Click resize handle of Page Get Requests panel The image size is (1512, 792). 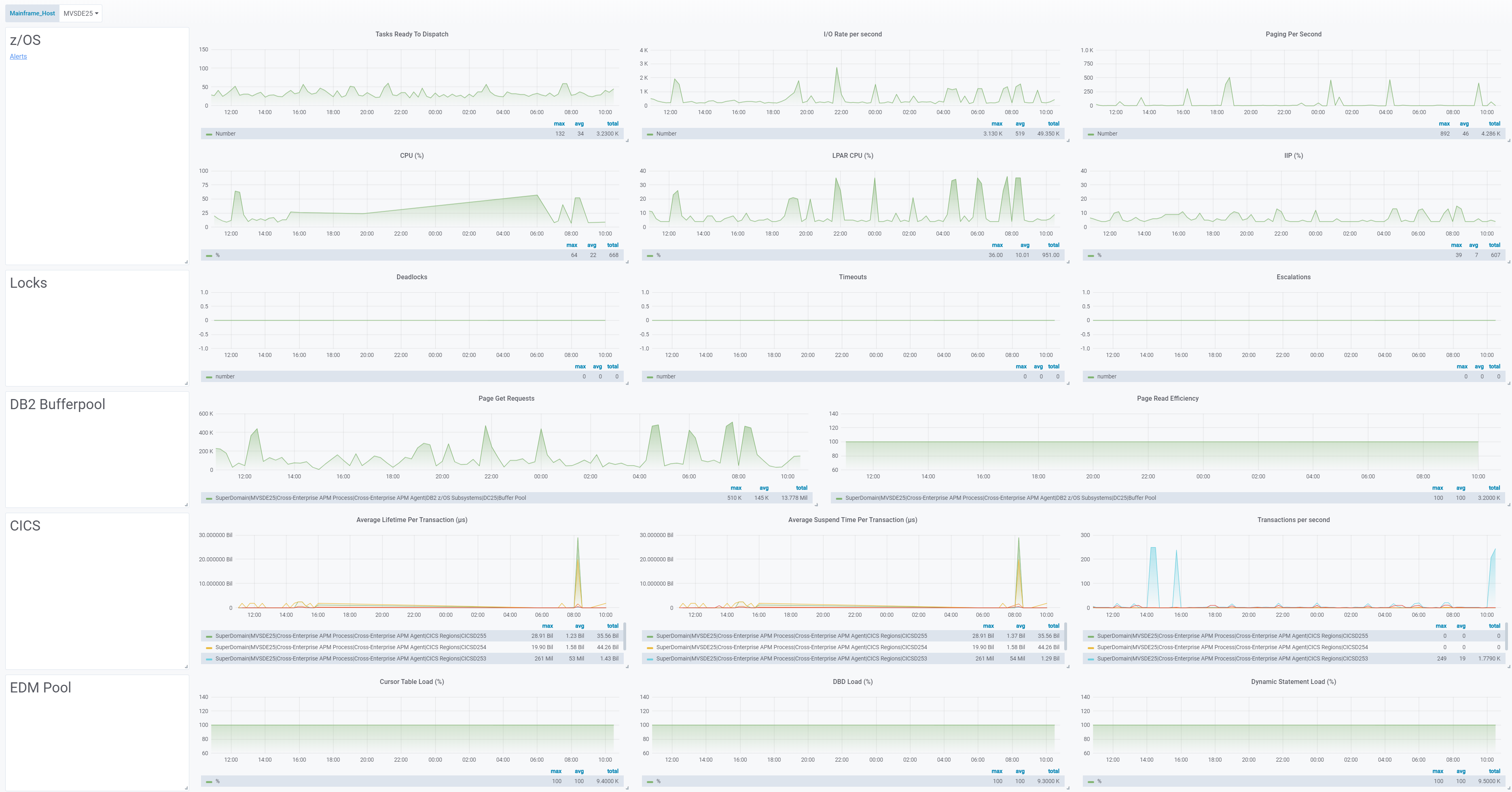[x=816, y=505]
